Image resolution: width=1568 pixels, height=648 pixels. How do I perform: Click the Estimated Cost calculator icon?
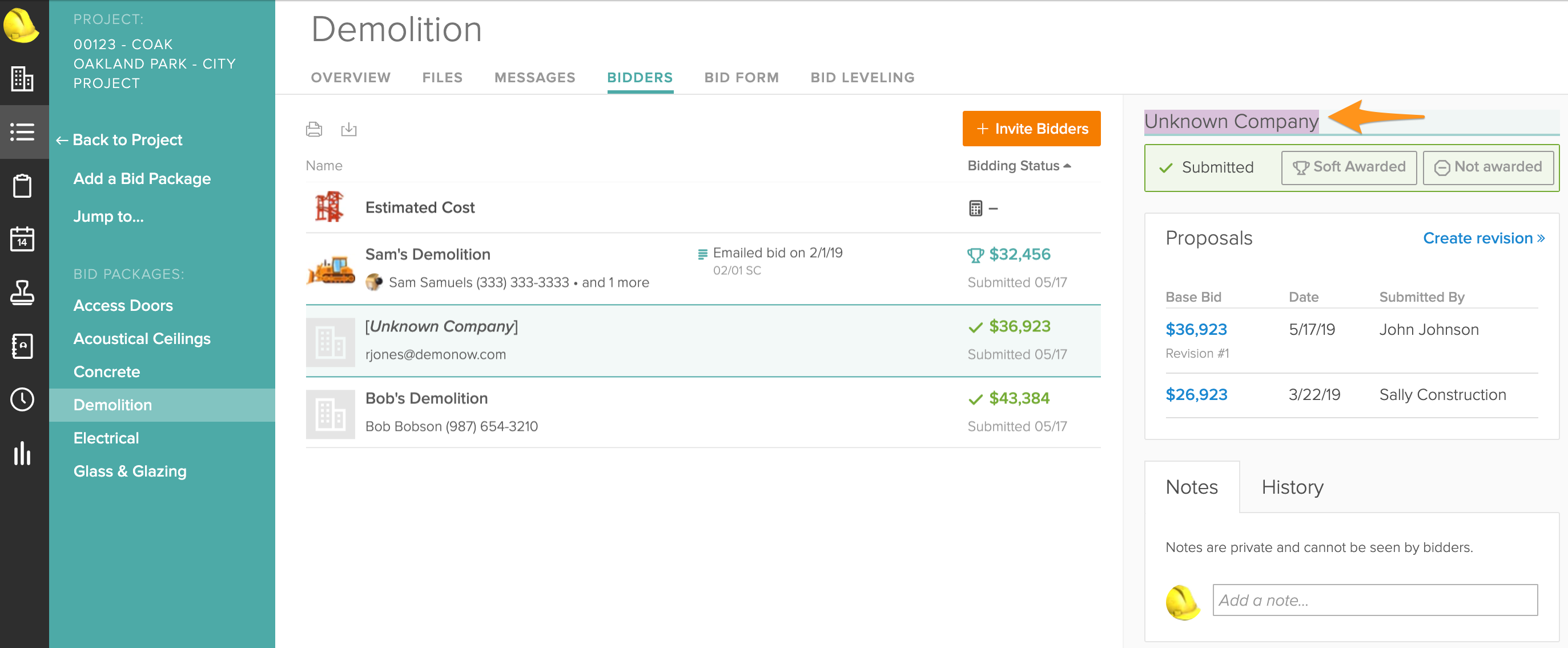tap(975, 208)
